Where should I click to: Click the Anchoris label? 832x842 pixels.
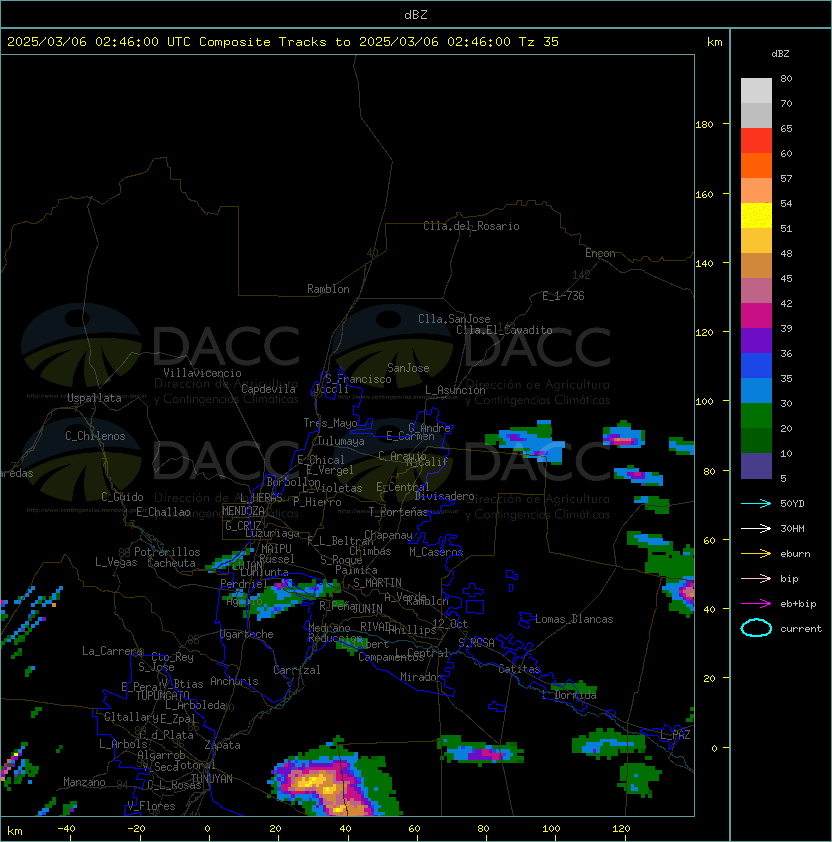(234, 681)
